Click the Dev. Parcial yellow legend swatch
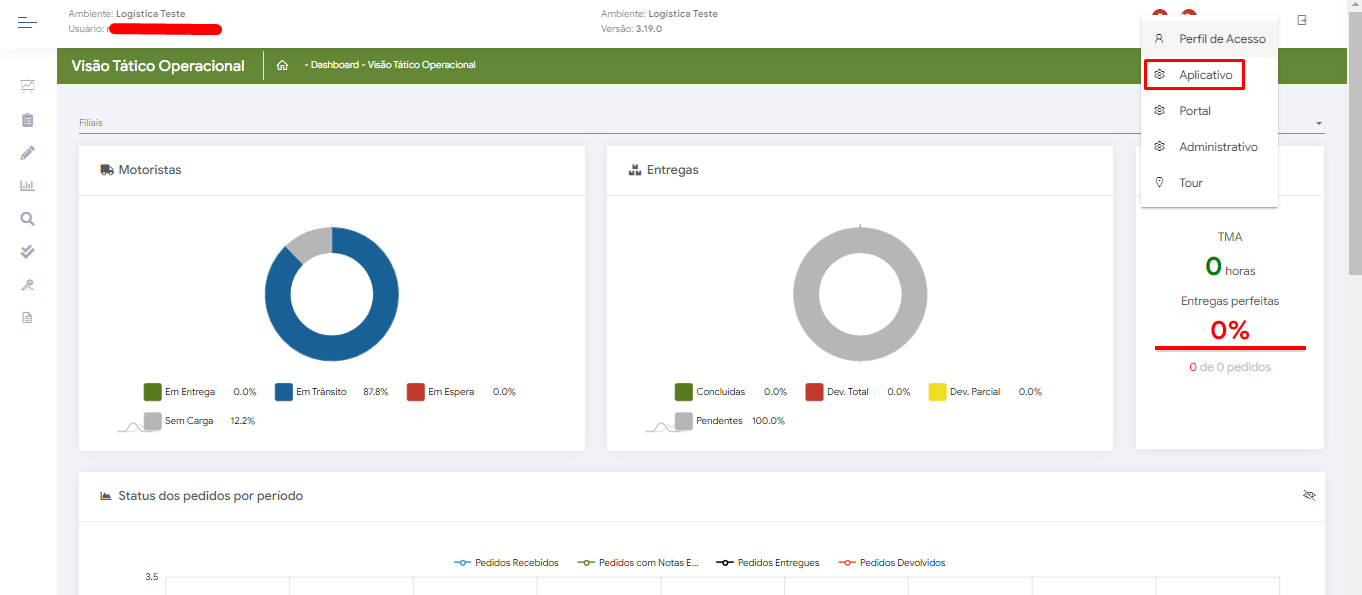1362x595 pixels. [x=937, y=392]
